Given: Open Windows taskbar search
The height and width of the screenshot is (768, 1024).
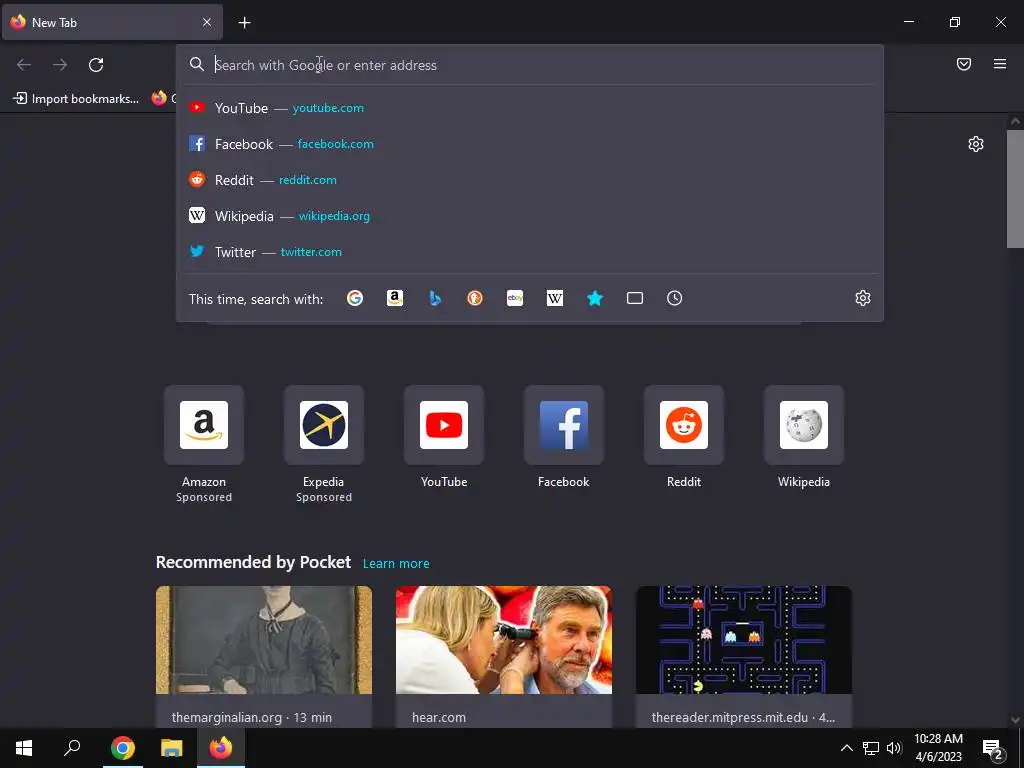Looking at the screenshot, I should [72, 748].
